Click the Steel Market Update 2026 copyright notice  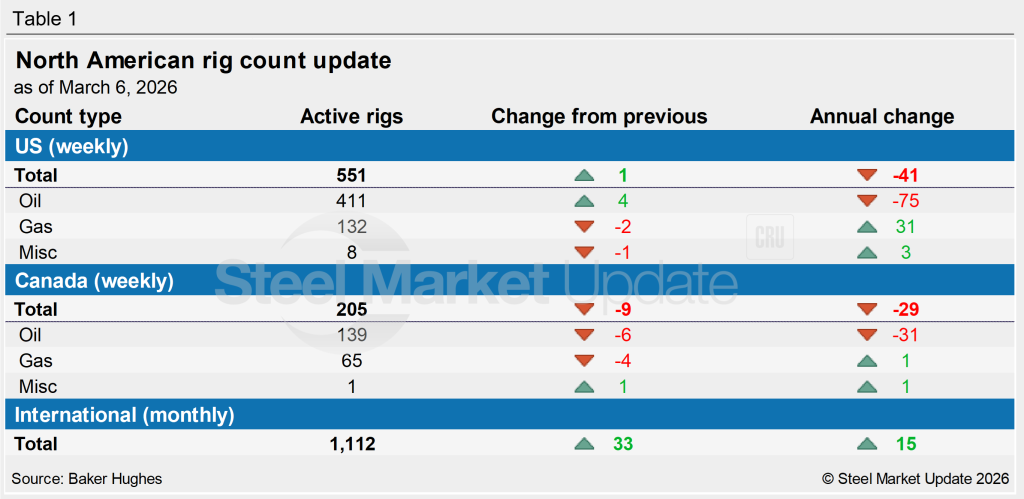[x=915, y=479]
